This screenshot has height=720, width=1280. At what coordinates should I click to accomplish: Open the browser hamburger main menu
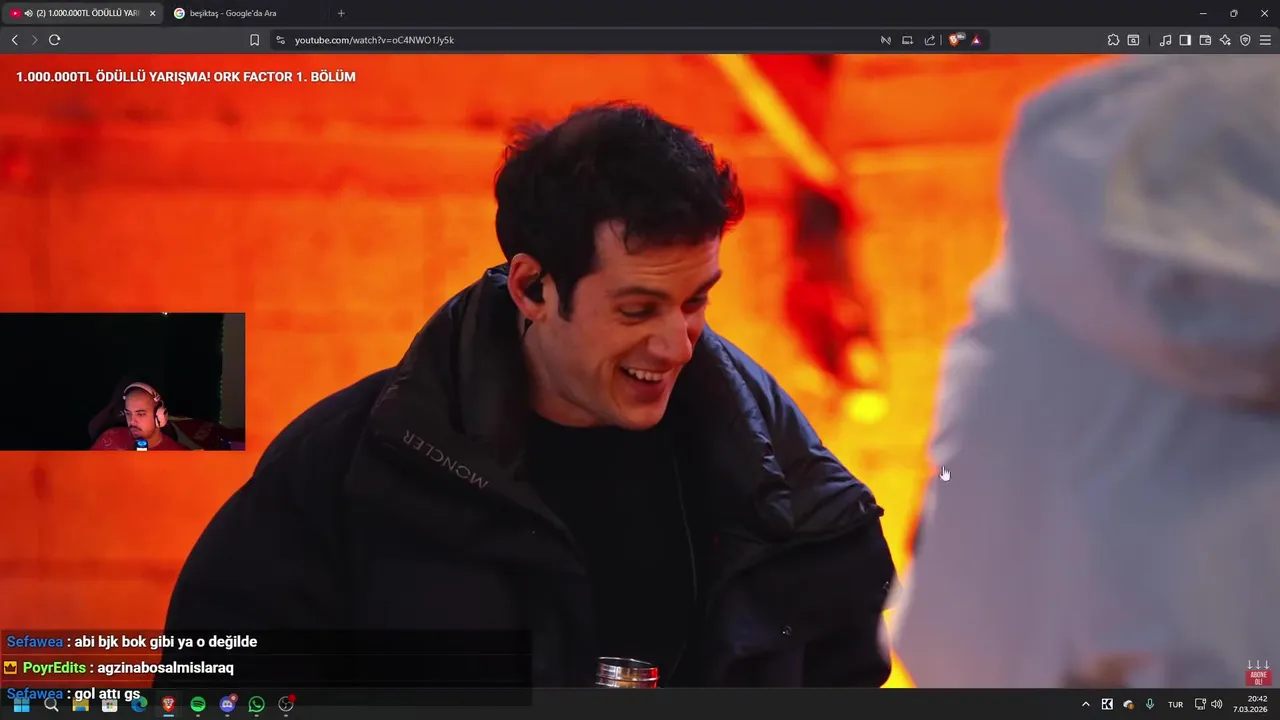tap(1265, 40)
